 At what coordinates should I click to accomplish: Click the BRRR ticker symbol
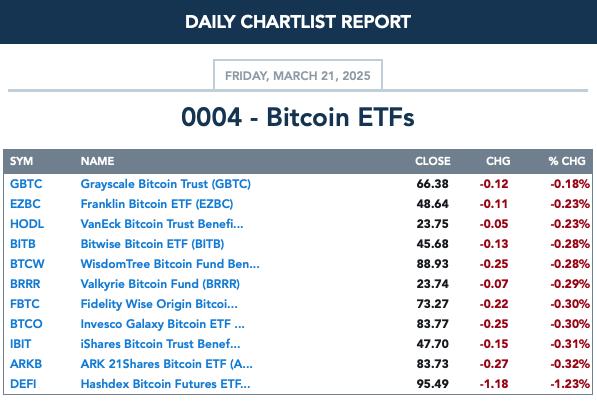click(x=25, y=284)
